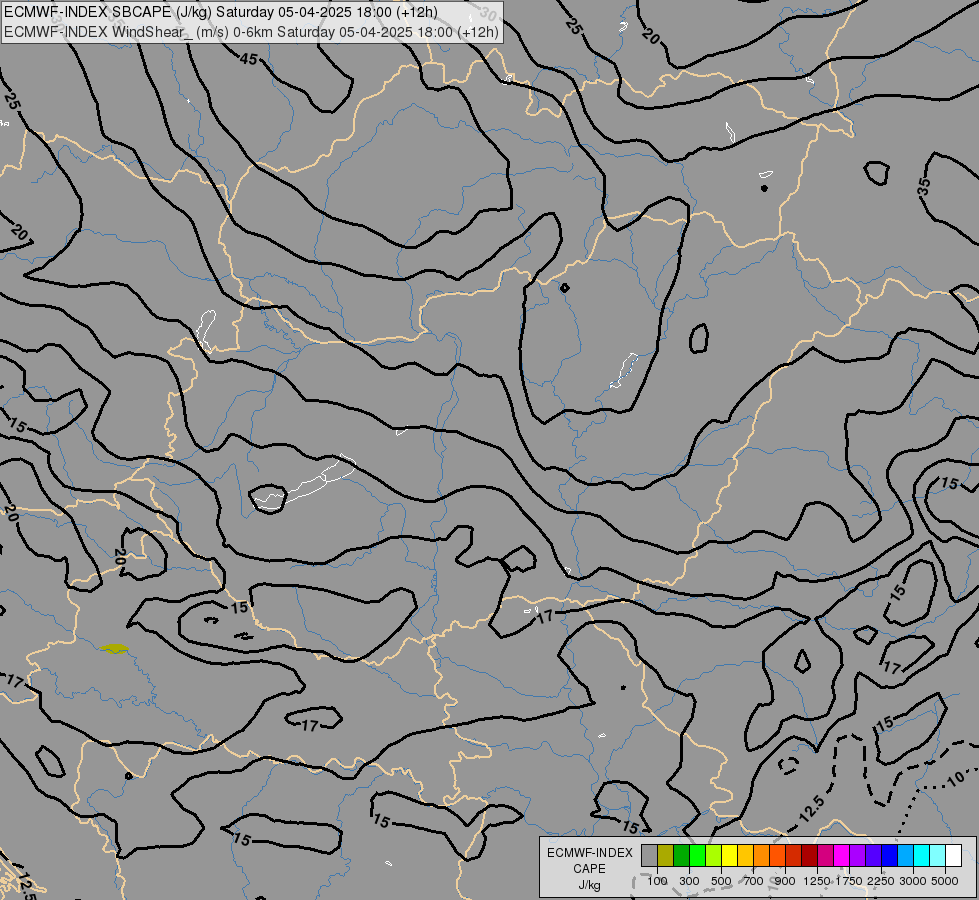
Task: Click the SBCAPE title line at the top
Action: tap(221, 12)
